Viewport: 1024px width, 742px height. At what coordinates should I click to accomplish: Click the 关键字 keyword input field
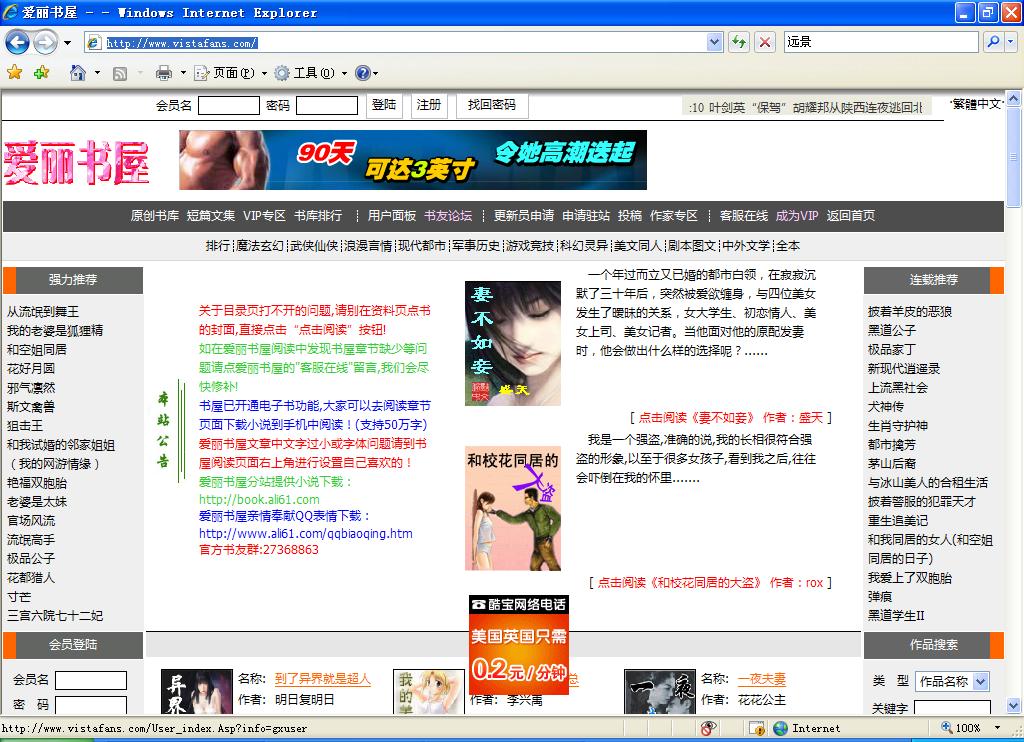952,707
